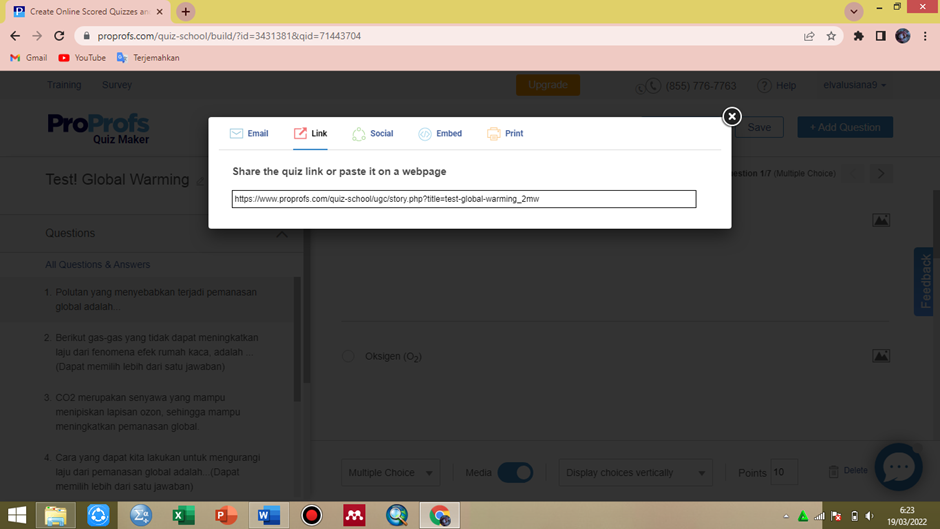Open the Help link
This screenshot has width=940, height=529.
[x=776, y=86]
